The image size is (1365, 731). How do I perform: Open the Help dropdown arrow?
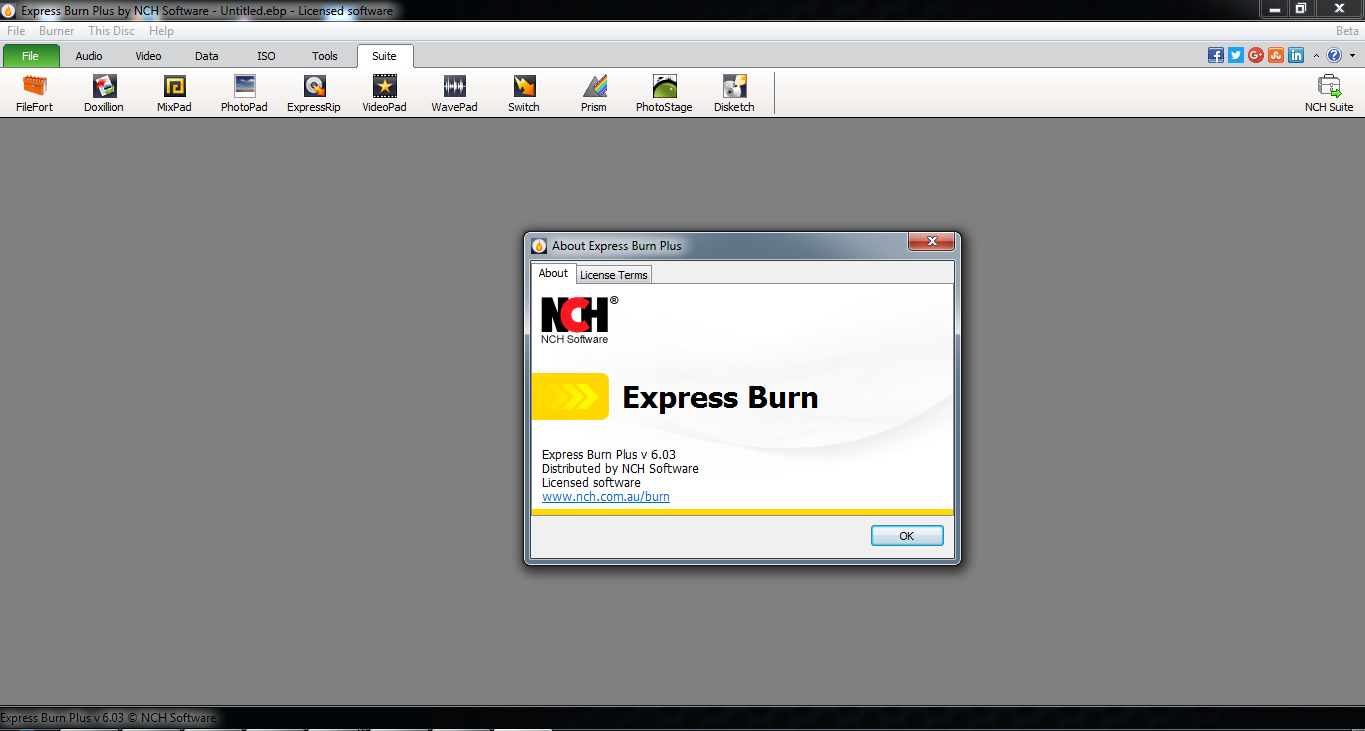tap(1352, 56)
